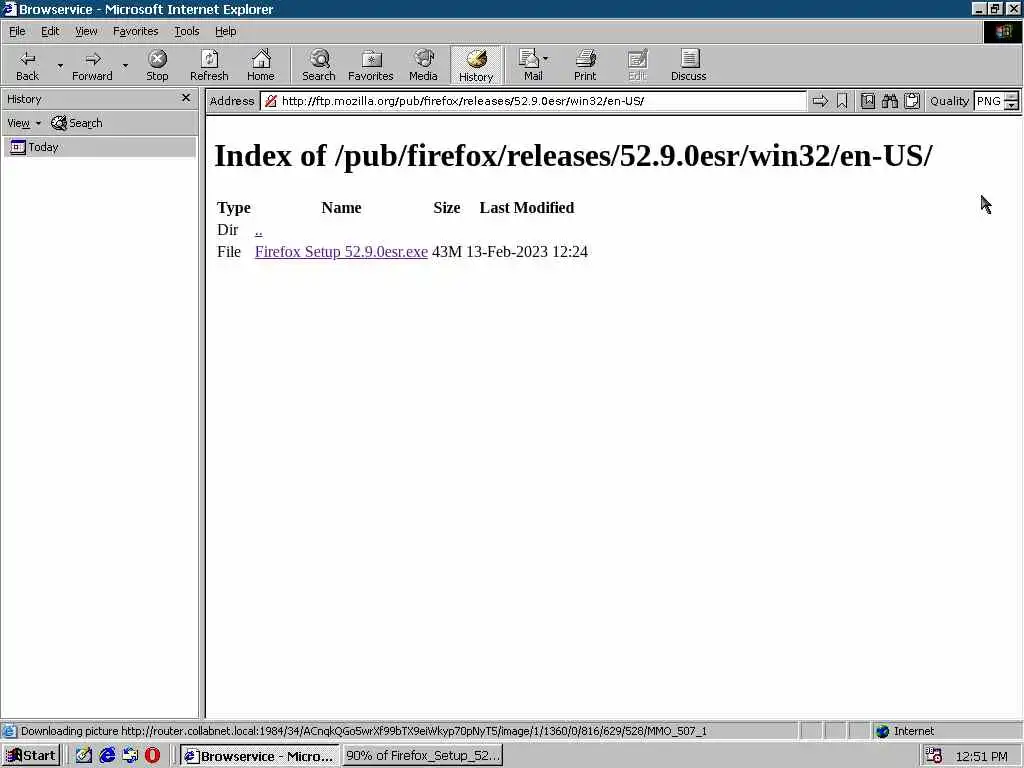Click the 'Type' column header
The image size is (1024, 768).
[234, 208]
